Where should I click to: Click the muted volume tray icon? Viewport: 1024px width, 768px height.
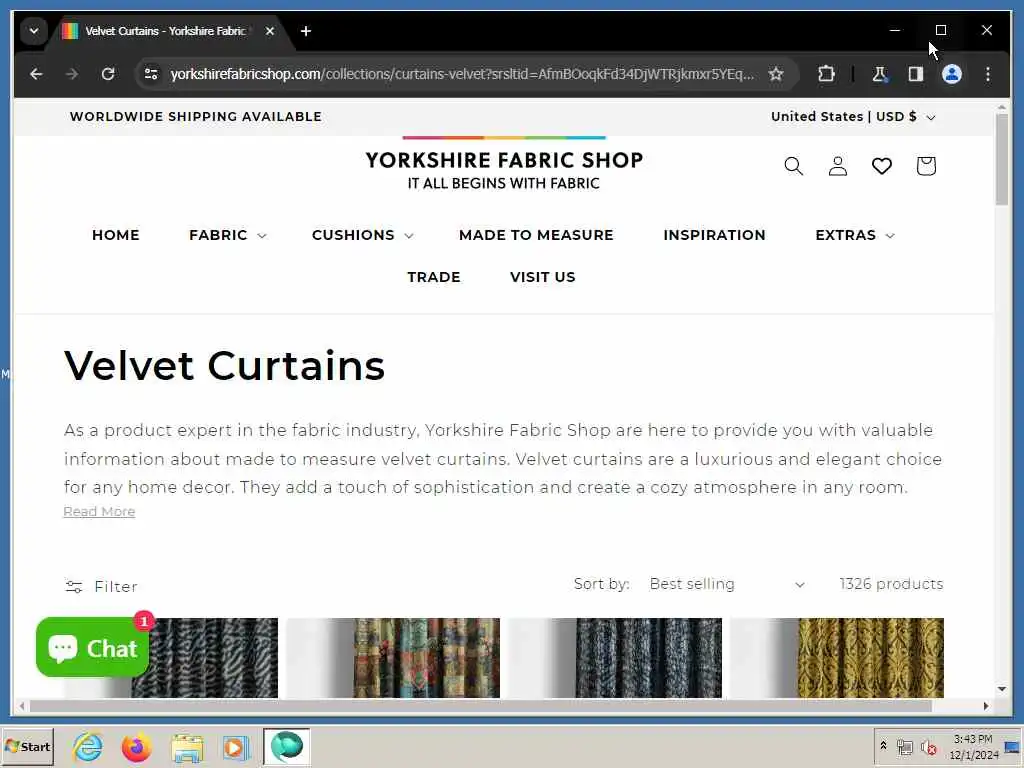[x=928, y=746]
